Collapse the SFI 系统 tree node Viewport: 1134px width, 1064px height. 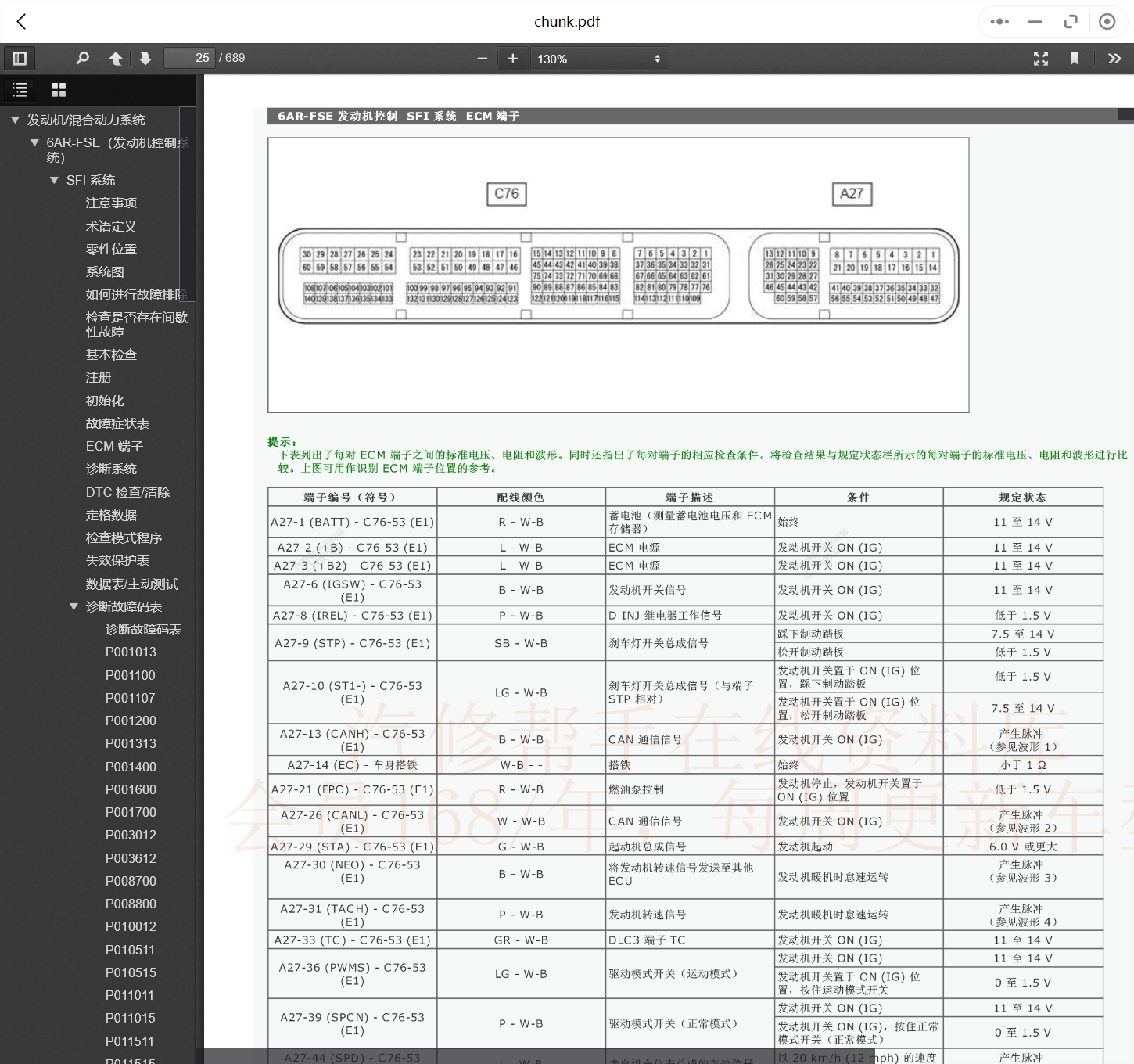tap(54, 180)
